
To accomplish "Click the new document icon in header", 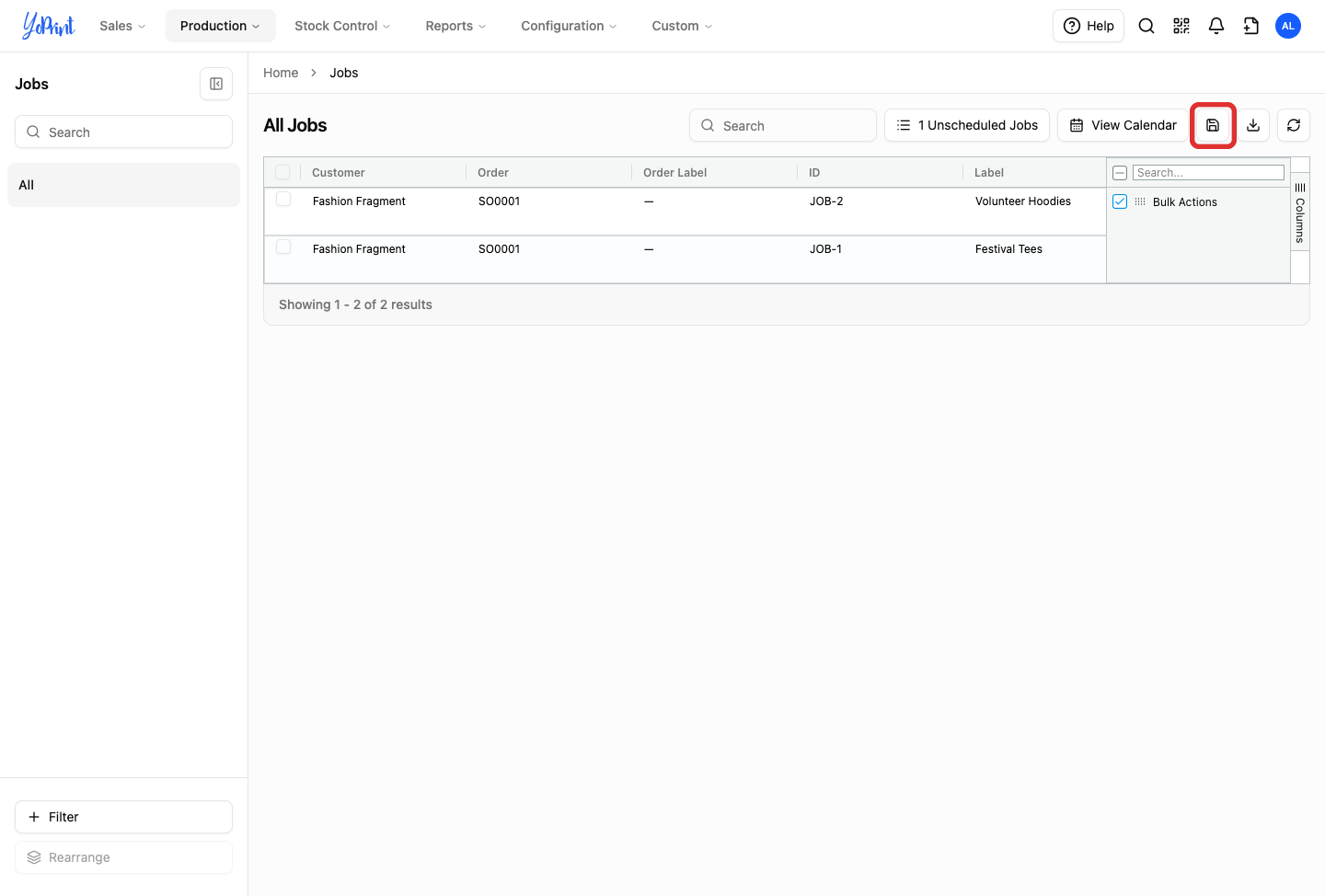I will [1251, 26].
